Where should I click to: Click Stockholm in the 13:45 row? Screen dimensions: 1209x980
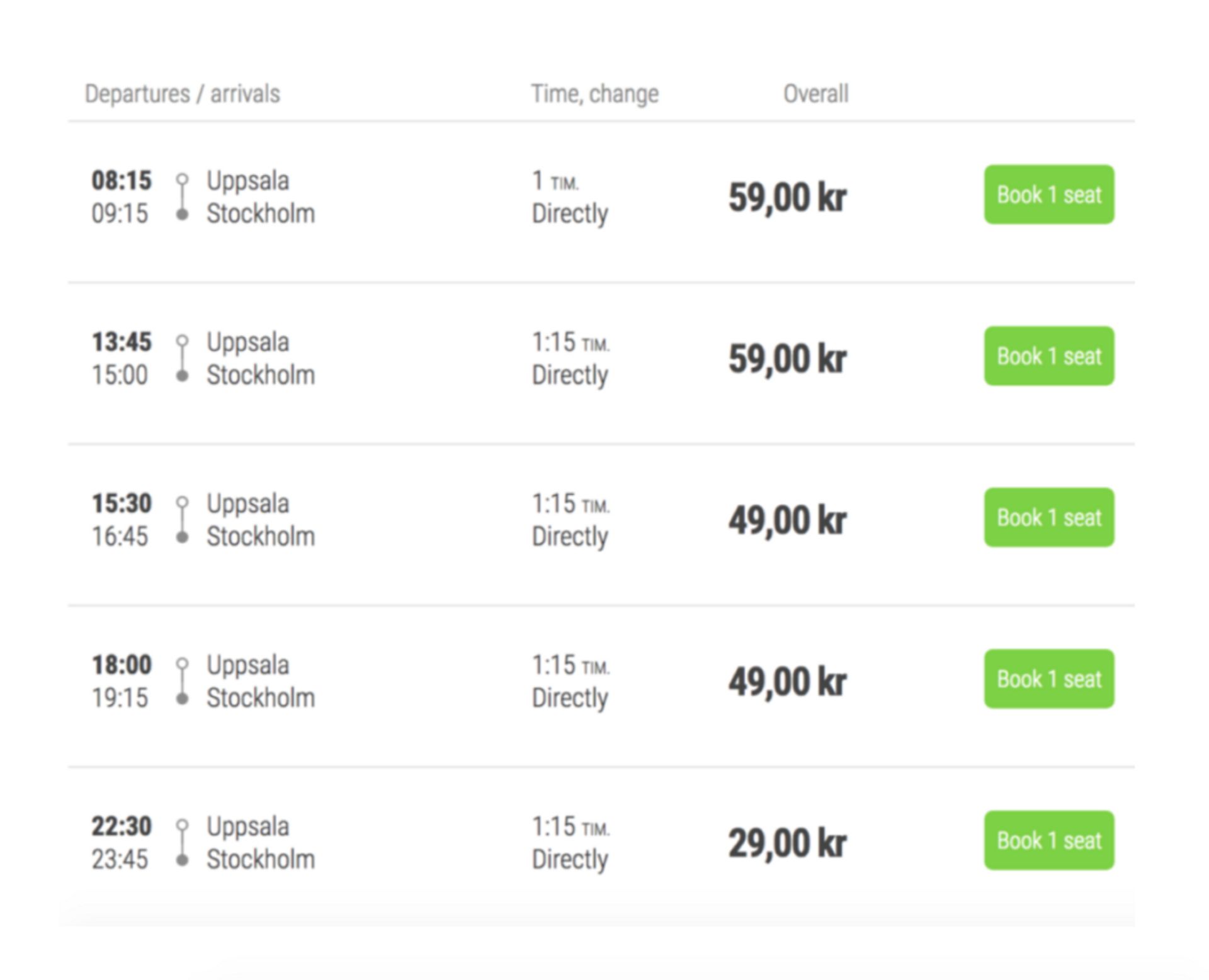click(x=261, y=375)
